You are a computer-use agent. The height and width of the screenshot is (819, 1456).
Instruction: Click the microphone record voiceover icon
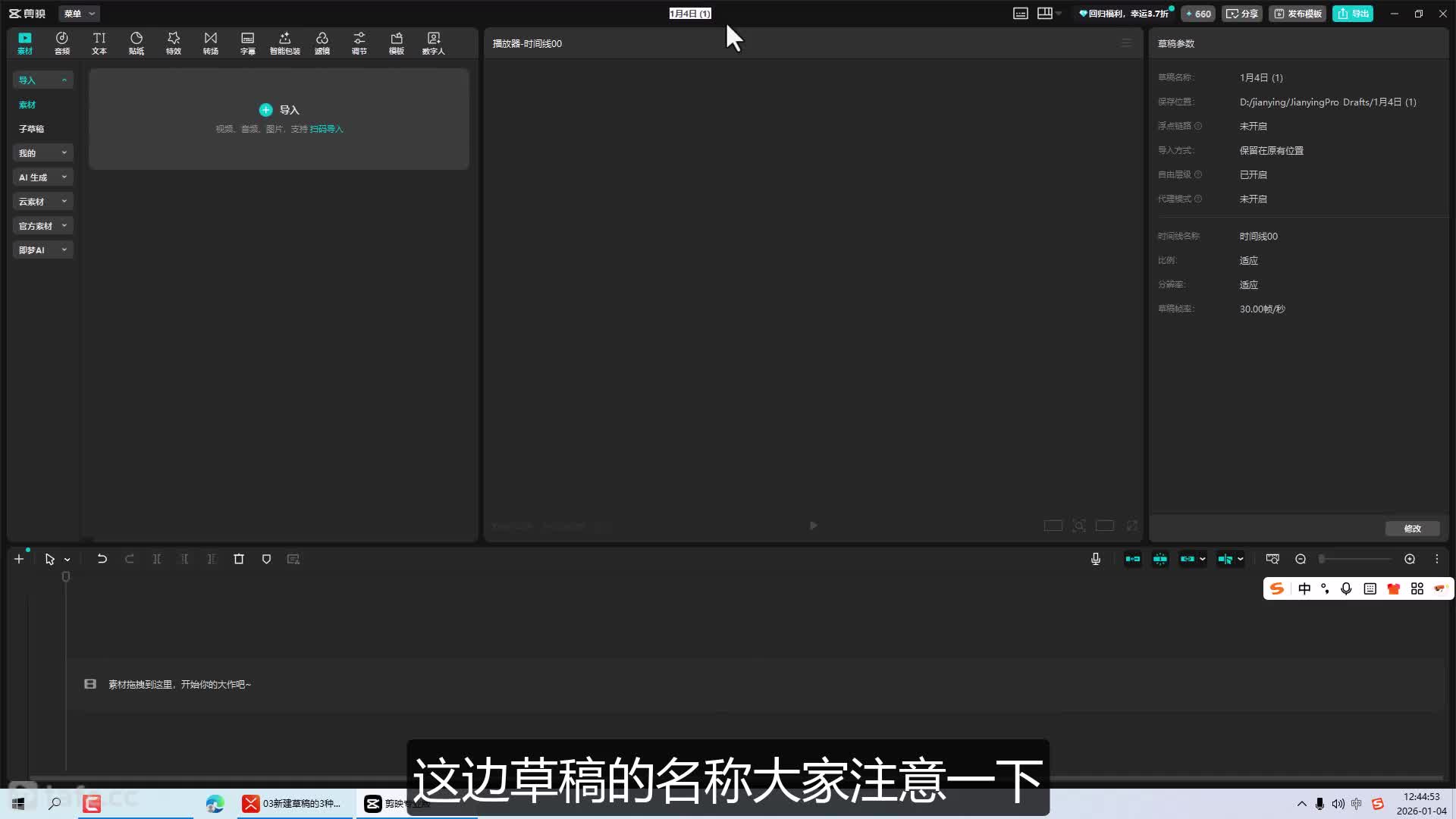(x=1096, y=559)
